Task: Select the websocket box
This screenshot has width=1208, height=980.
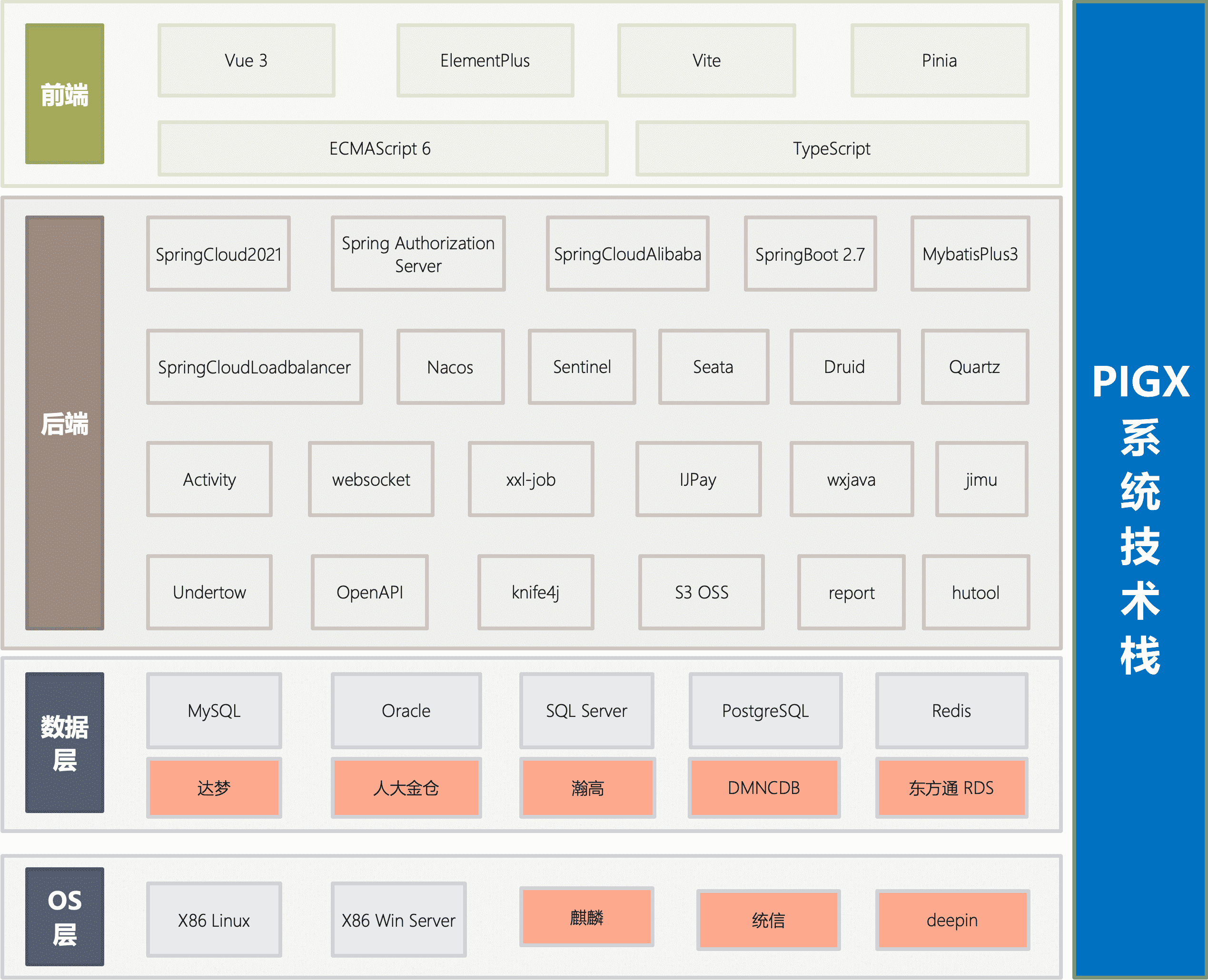Action: tap(371, 479)
